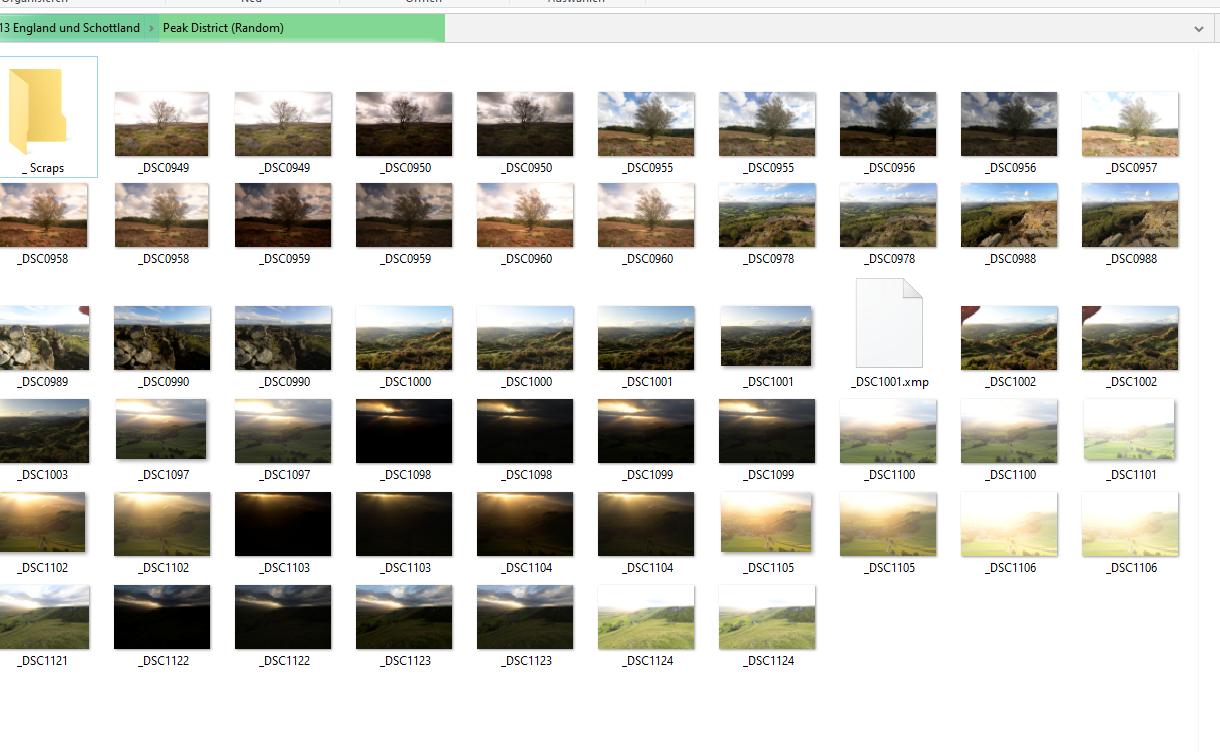Click the breadcrumb chevron before Peak District
Image resolution: width=1220 pixels, height=752 pixels.
tap(152, 28)
